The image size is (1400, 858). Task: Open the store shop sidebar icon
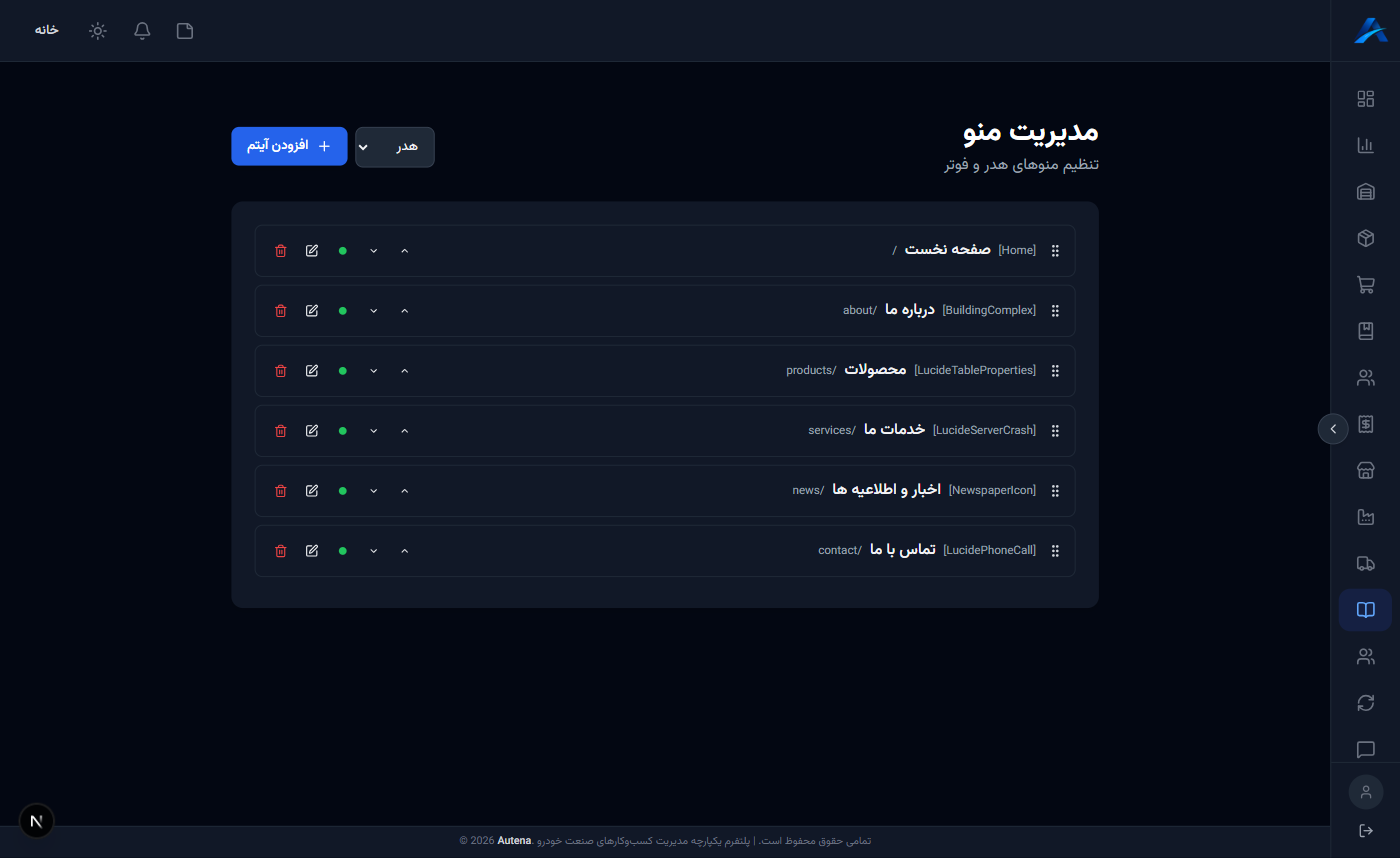[1365, 470]
